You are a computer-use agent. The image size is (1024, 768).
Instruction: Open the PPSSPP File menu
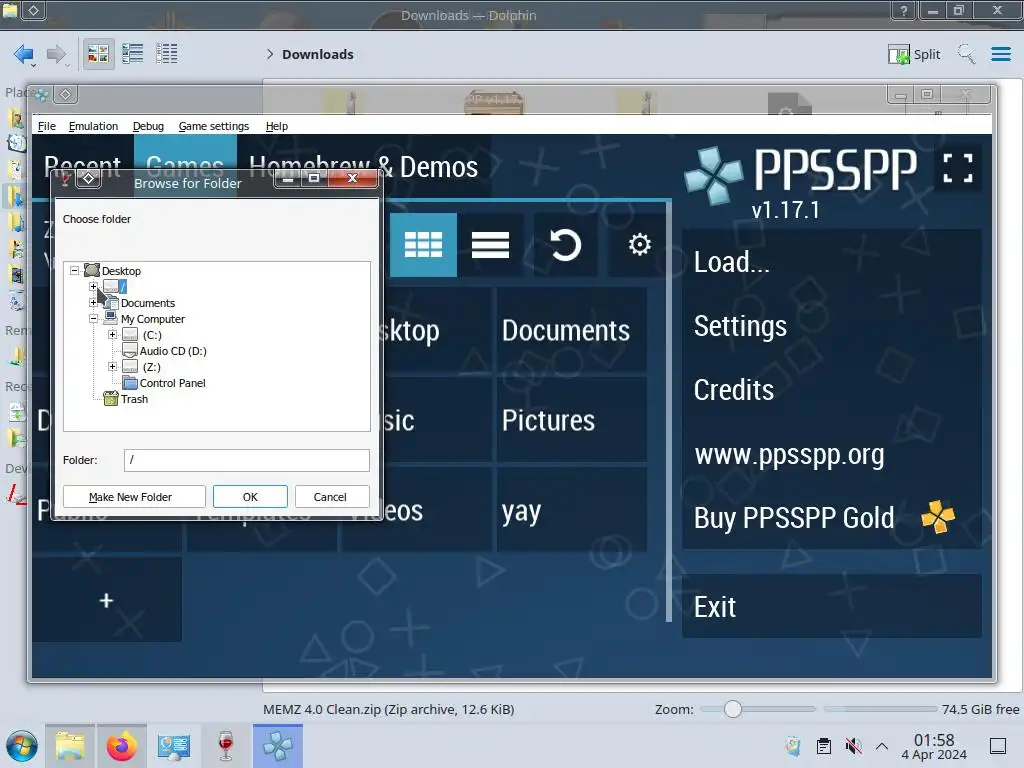46,126
